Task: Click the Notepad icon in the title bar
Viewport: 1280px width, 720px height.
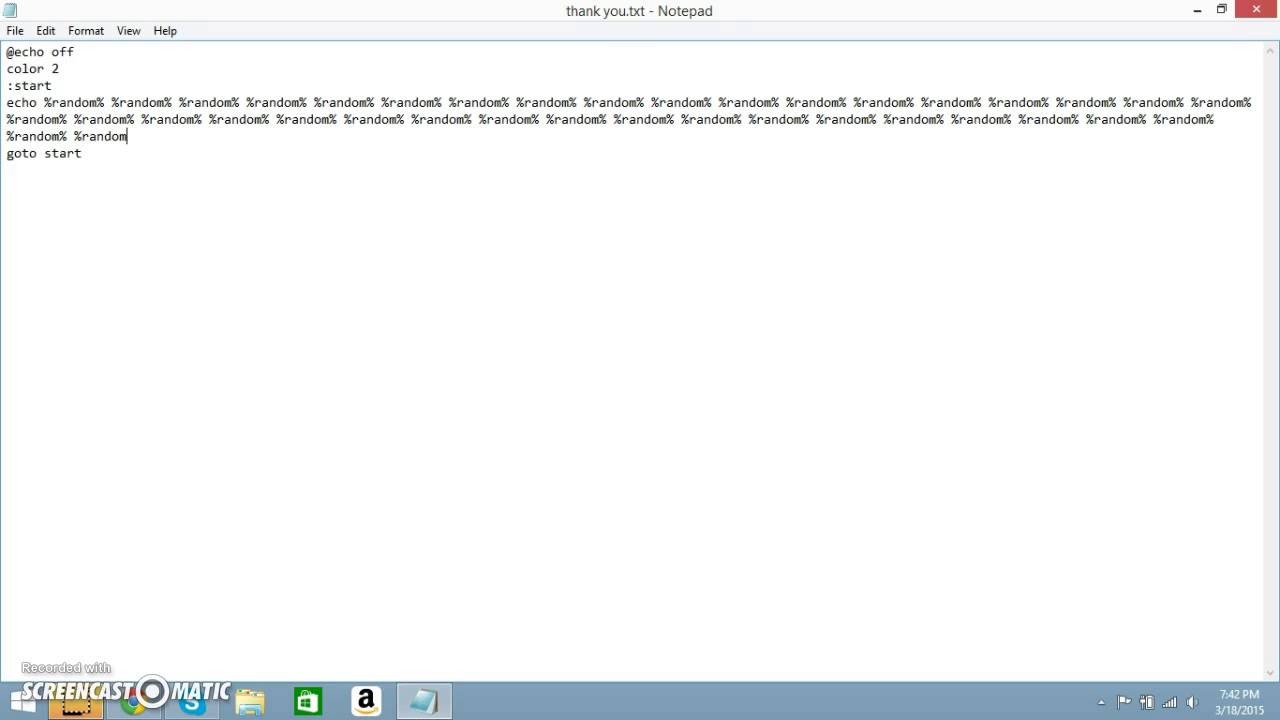Action: coord(11,10)
